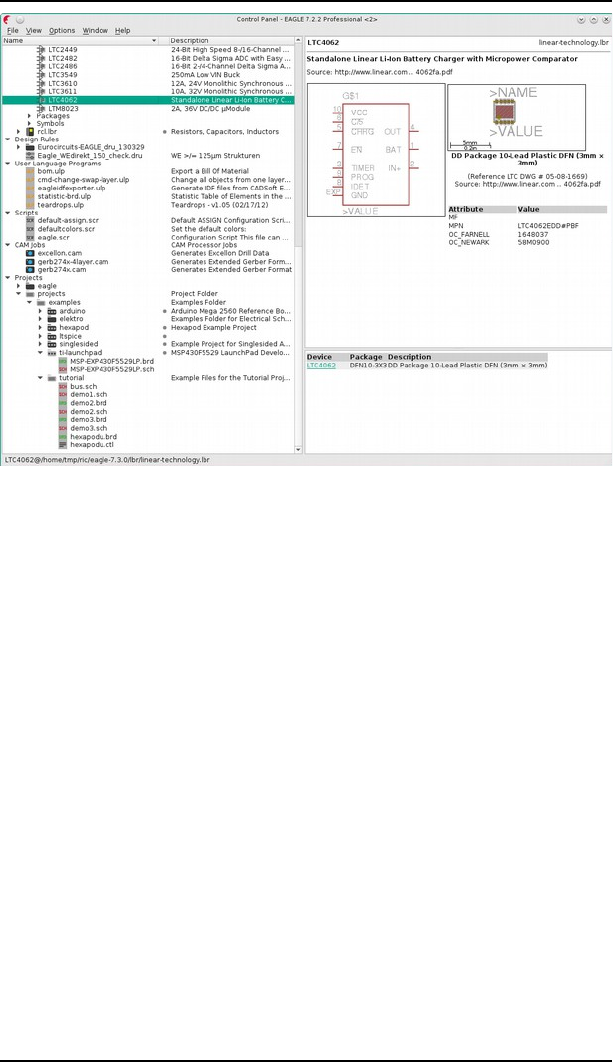Click the tree scrollbar down arrow
The height and width of the screenshot is (1062, 613).
coord(299,450)
